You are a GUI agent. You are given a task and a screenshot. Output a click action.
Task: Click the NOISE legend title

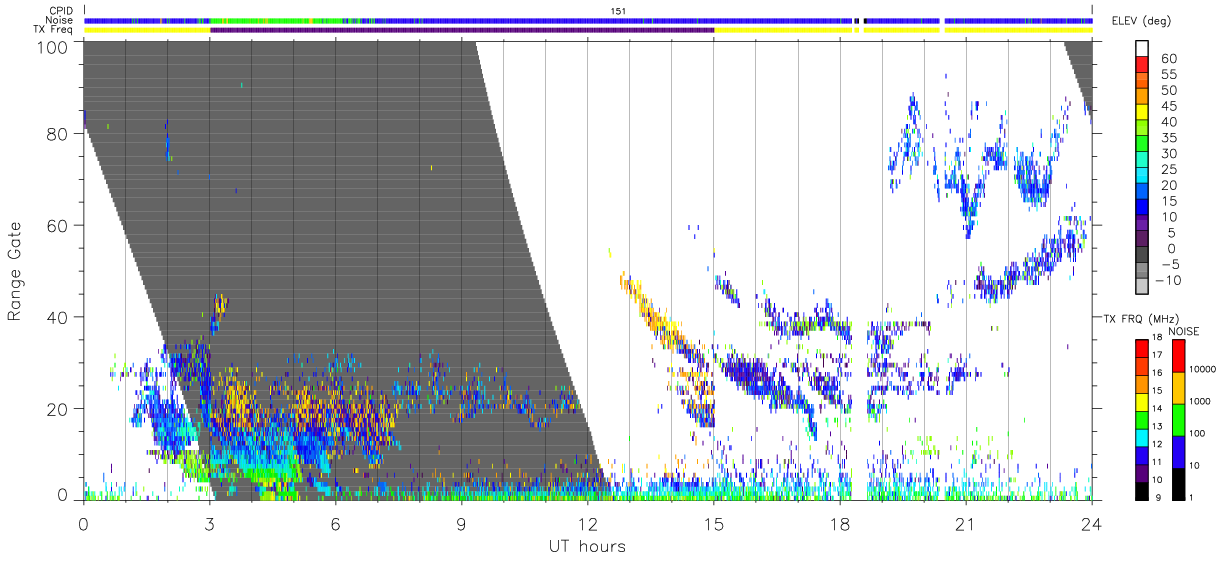[1183, 331]
